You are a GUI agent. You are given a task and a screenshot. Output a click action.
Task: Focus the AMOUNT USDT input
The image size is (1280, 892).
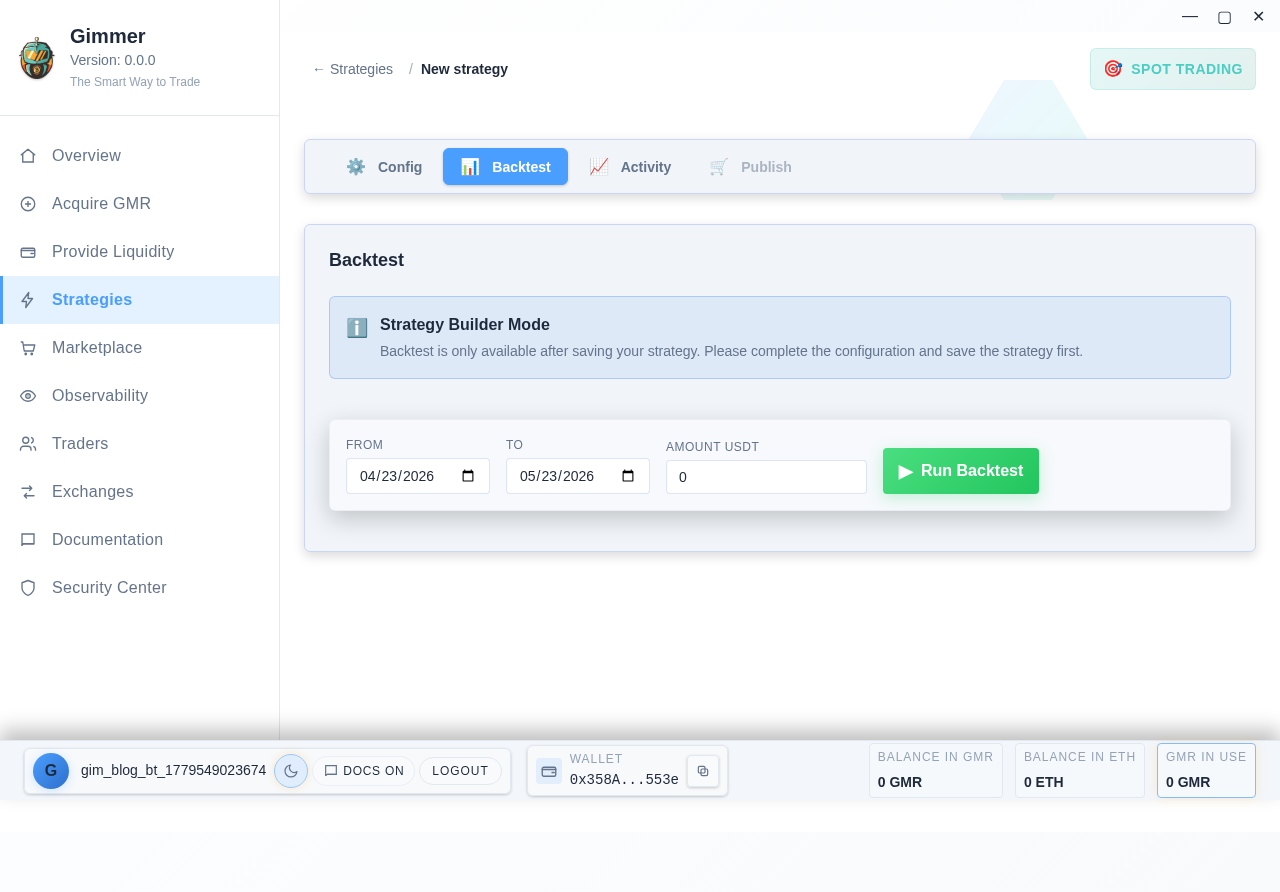pos(766,477)
